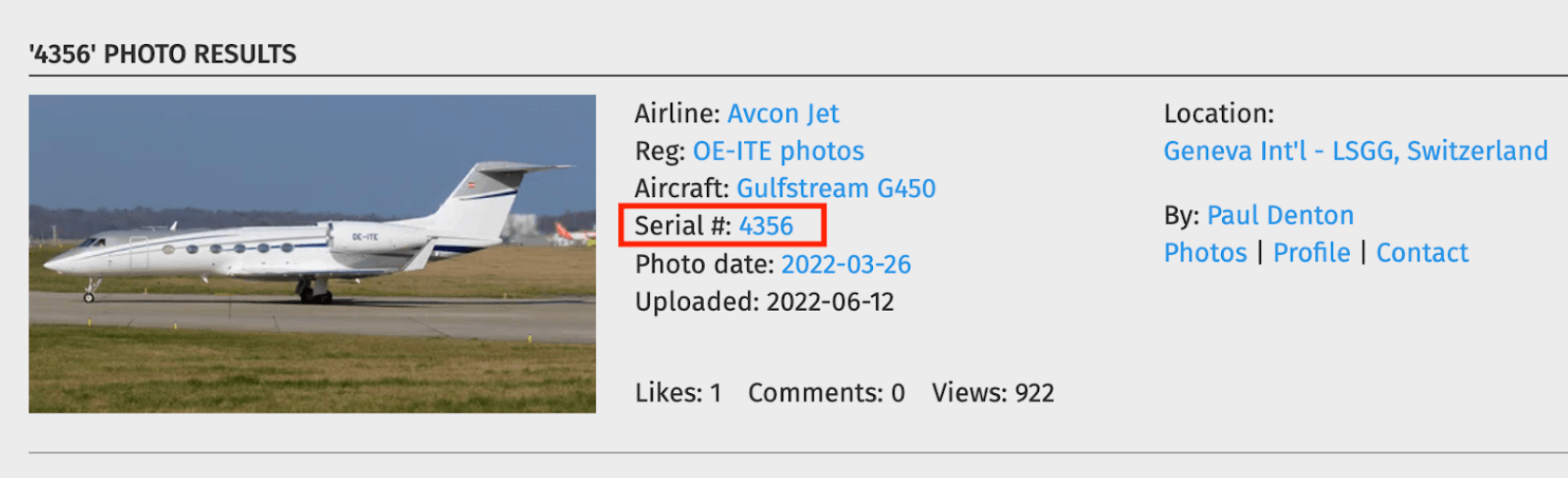This screenshot has height=478, width=1568.
Task: Click the Likes: 1 counter
Action: 678,393
